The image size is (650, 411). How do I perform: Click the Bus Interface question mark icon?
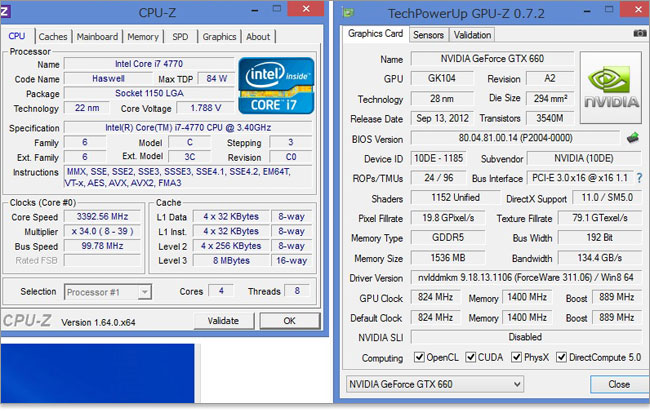tap(640, 178)
